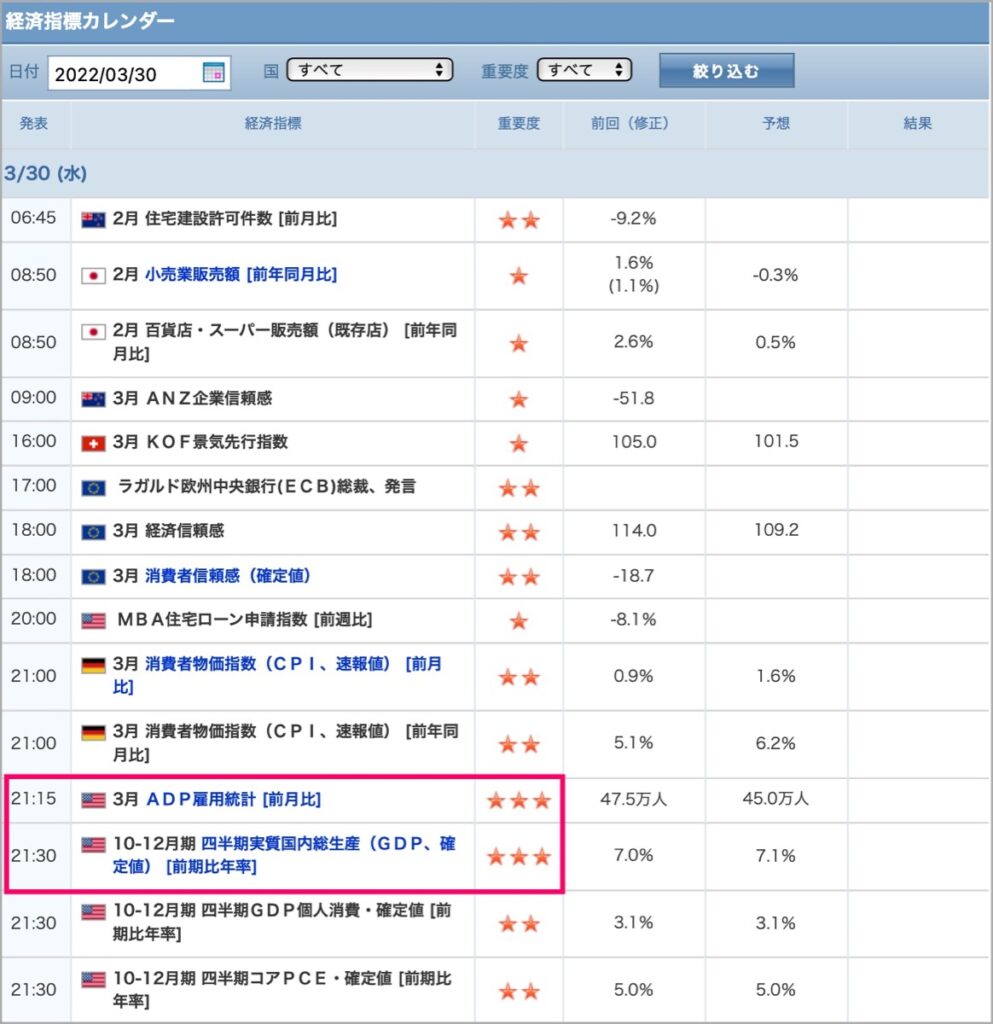993x1024 pixels.
Task: Open the 国 country dropdown
Action: (370, 69)
